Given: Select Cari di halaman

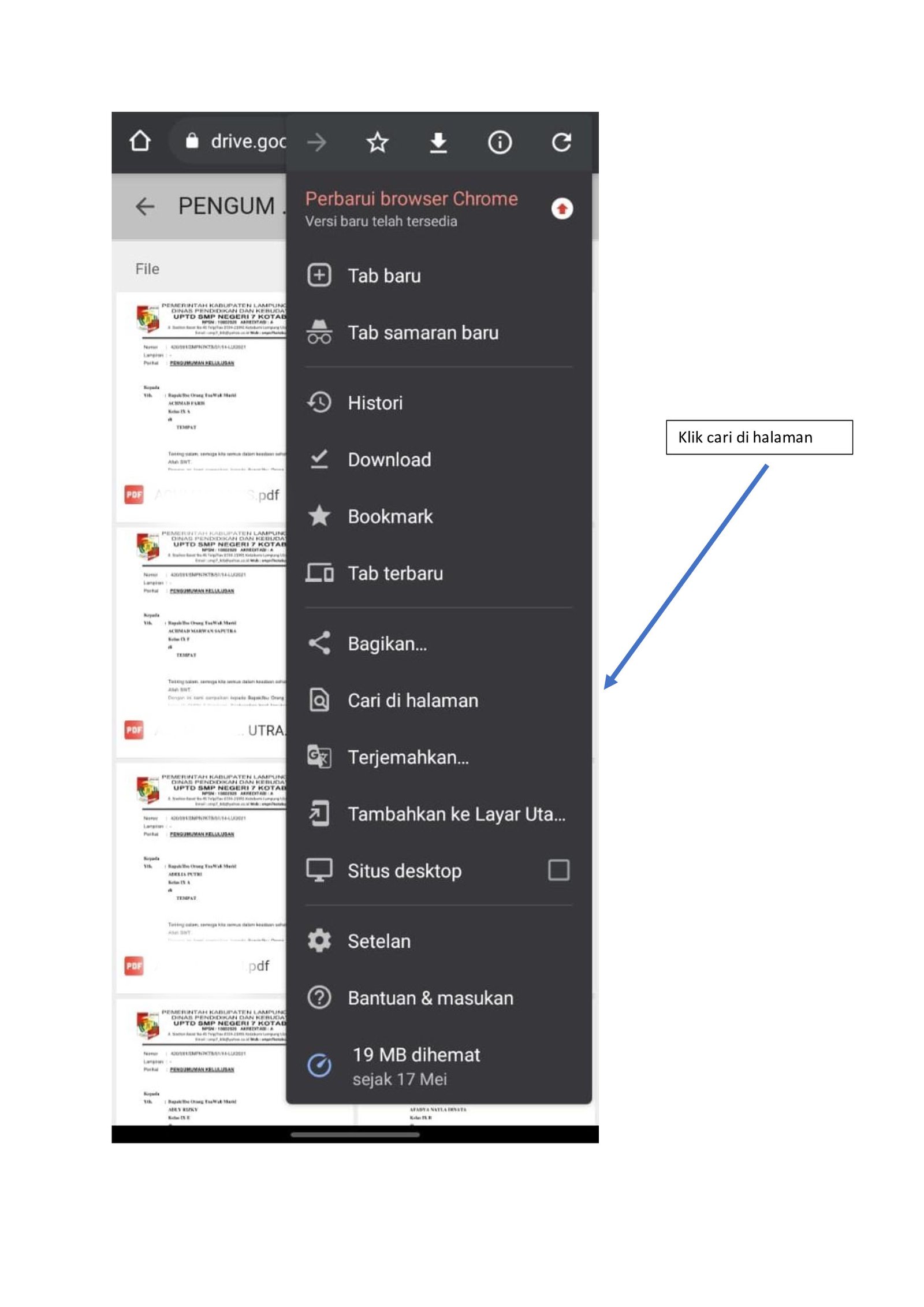Looking at the screenshot, I should coord(439,701).
